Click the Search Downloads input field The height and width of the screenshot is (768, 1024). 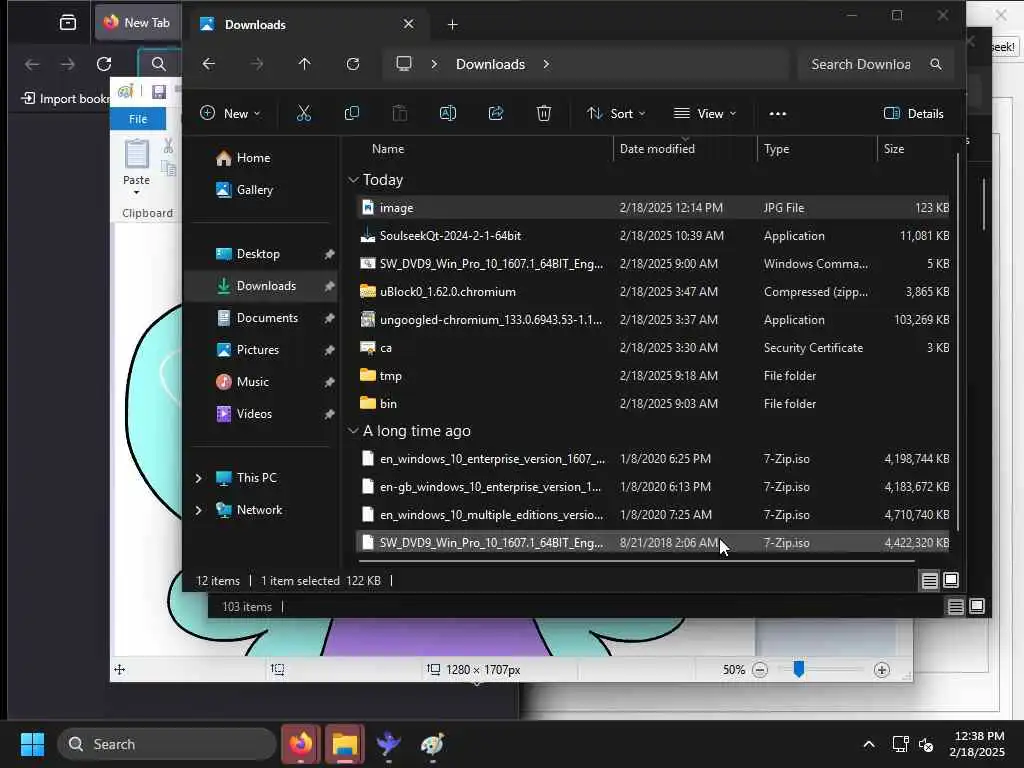tap(861, 64)
